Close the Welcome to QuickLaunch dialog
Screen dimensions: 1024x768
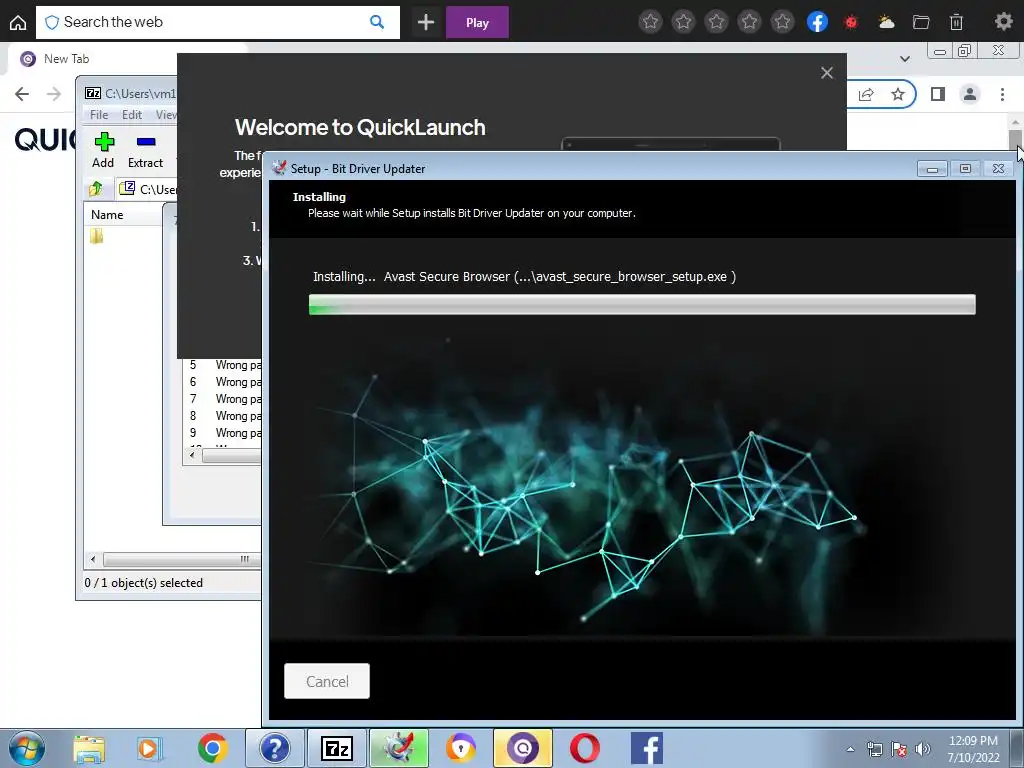[827, 72]
